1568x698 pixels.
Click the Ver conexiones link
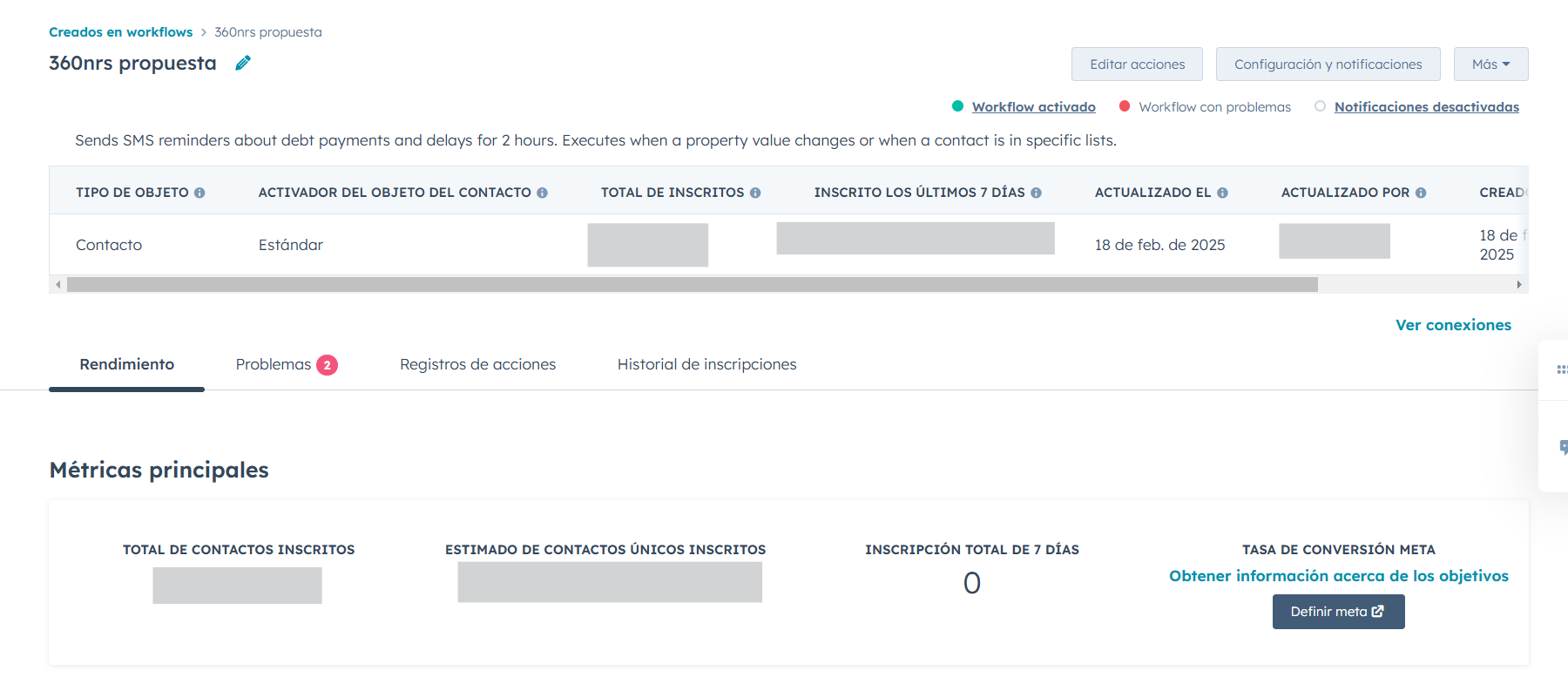1453,325
